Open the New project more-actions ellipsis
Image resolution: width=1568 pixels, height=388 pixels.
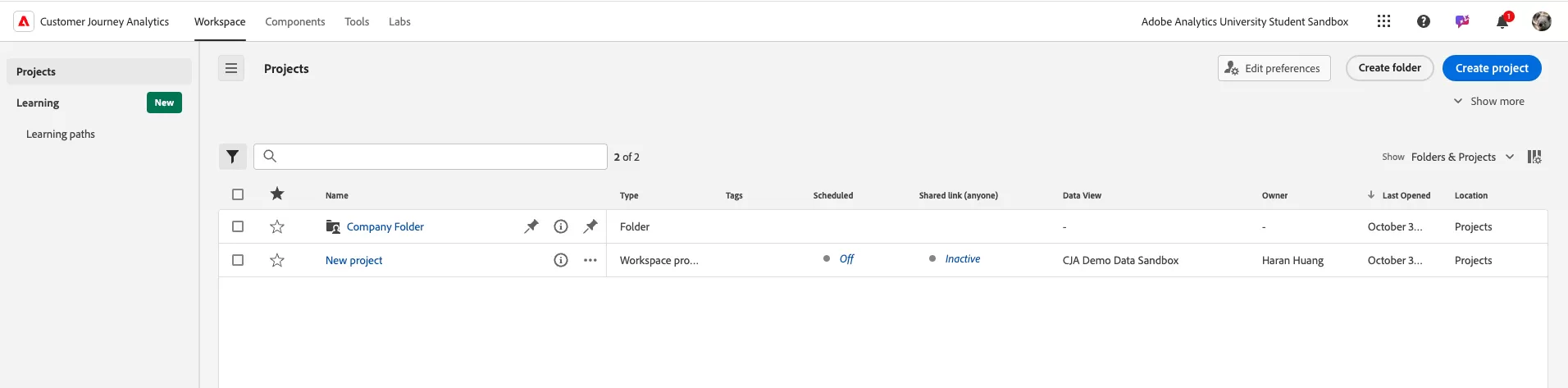click(x=590, y=260)
